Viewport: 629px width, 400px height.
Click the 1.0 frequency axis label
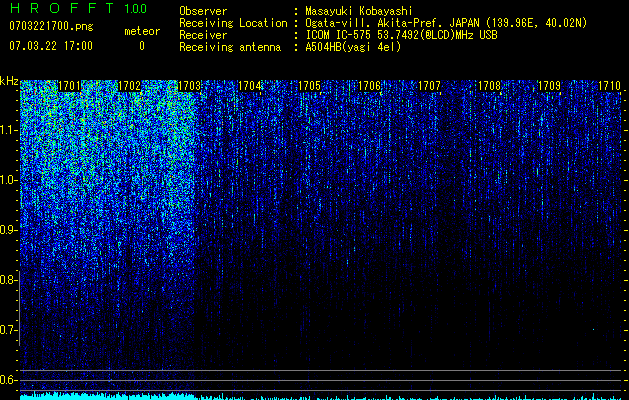pos(8,180)
